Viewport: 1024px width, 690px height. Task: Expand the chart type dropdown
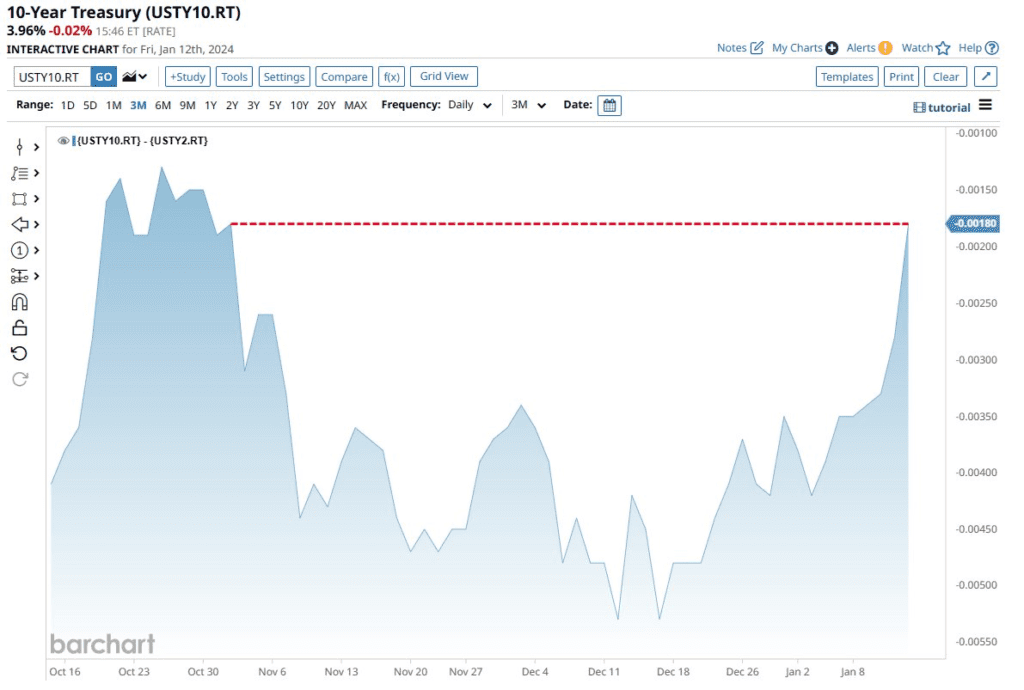pos(135,77)
